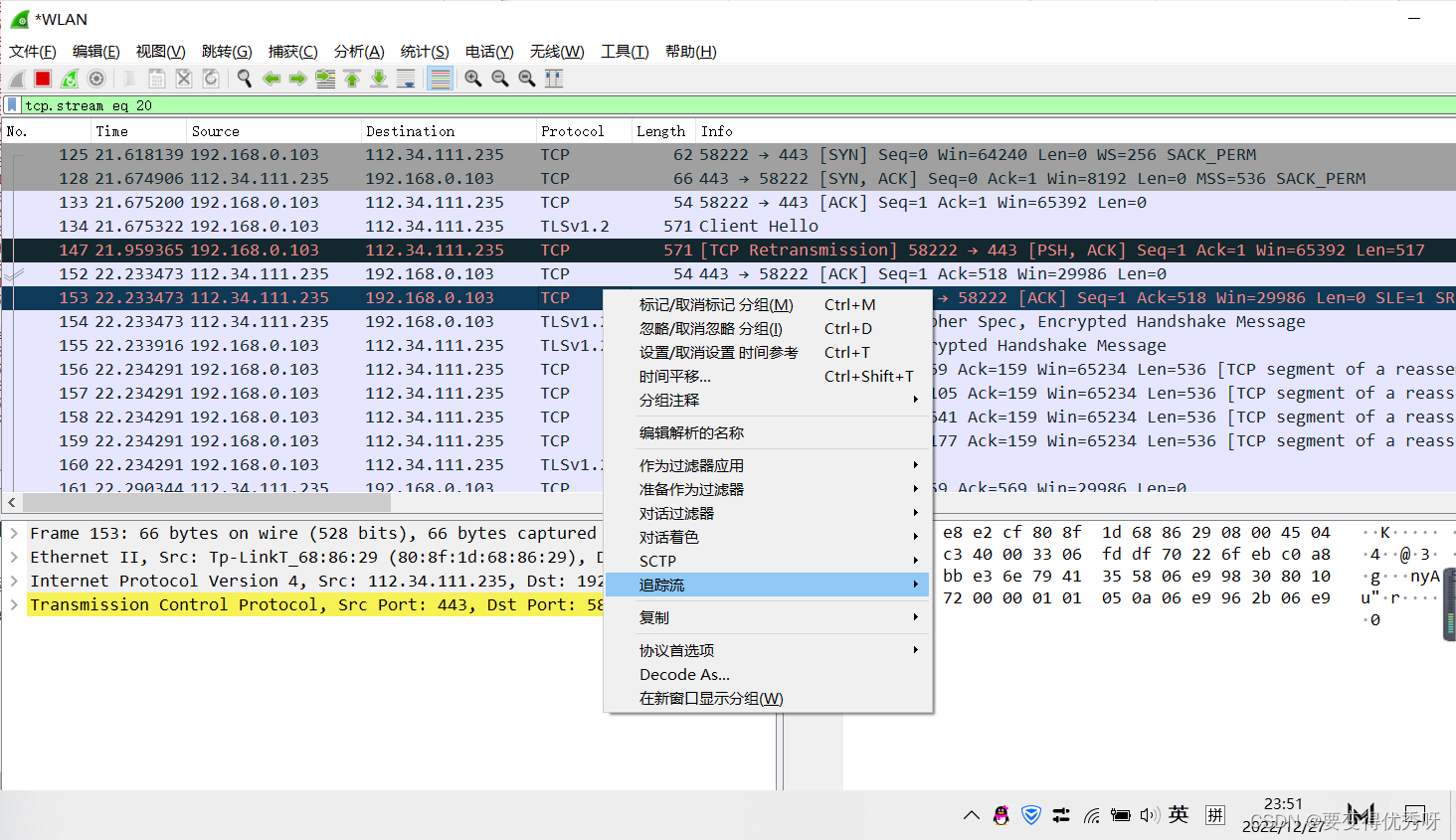Viewport: 1456px width, 840px height.
Task: Open the 跳转(G) menu
Action: click(x=227, y=52)
